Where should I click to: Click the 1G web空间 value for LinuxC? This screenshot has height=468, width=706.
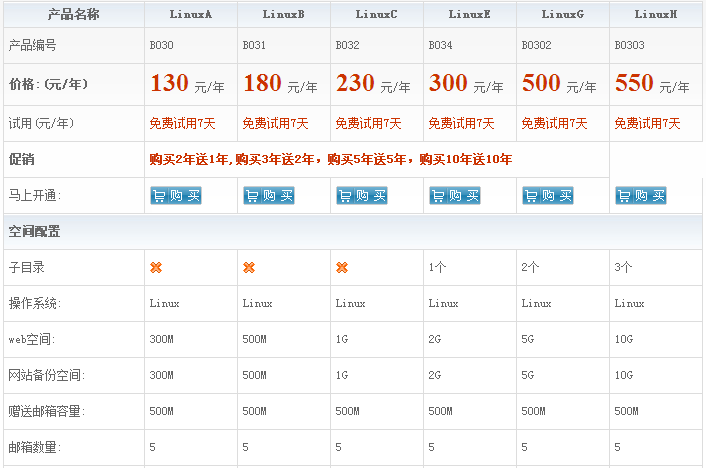point(342,339)
